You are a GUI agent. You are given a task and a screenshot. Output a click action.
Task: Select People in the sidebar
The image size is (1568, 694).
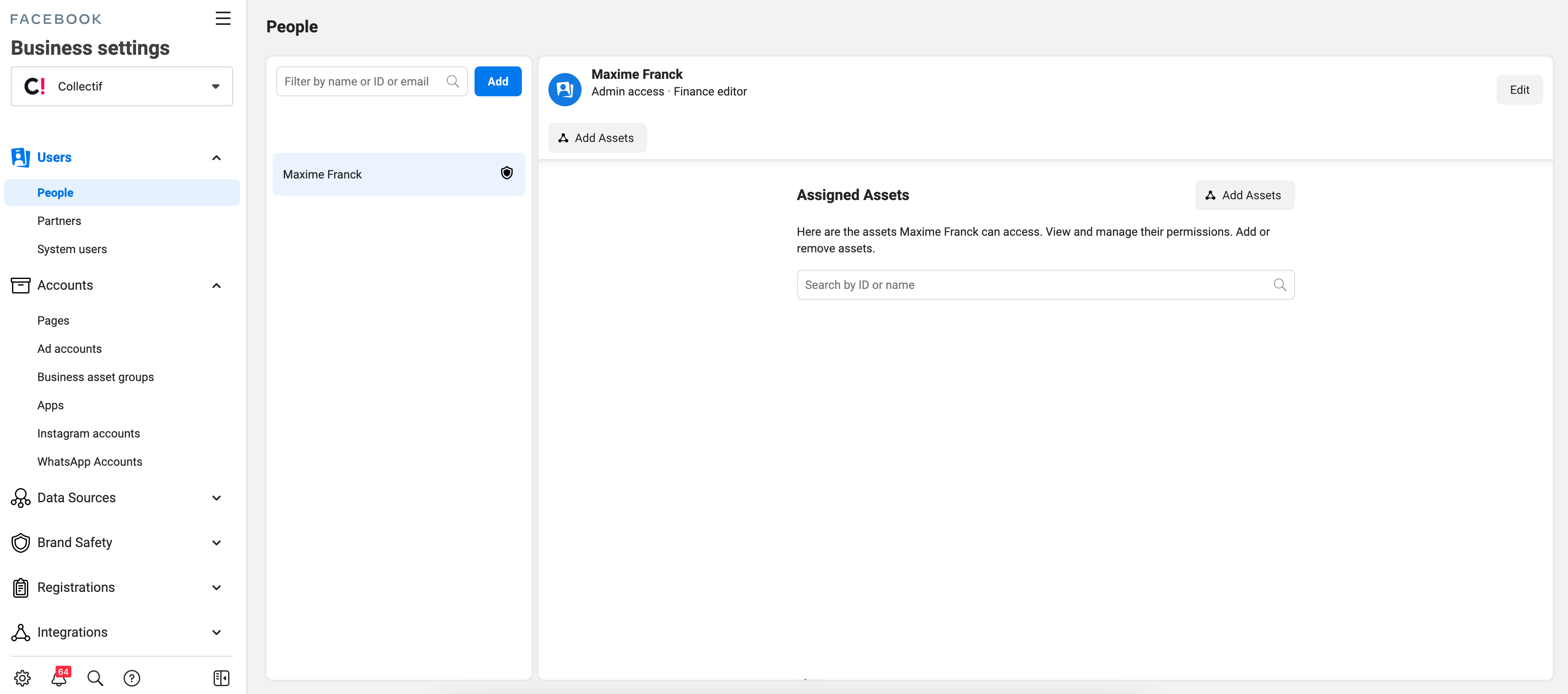click(x=122, y=193)
